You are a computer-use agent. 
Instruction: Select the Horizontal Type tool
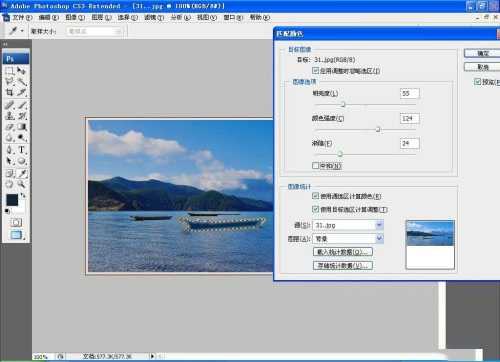[22, 150]
